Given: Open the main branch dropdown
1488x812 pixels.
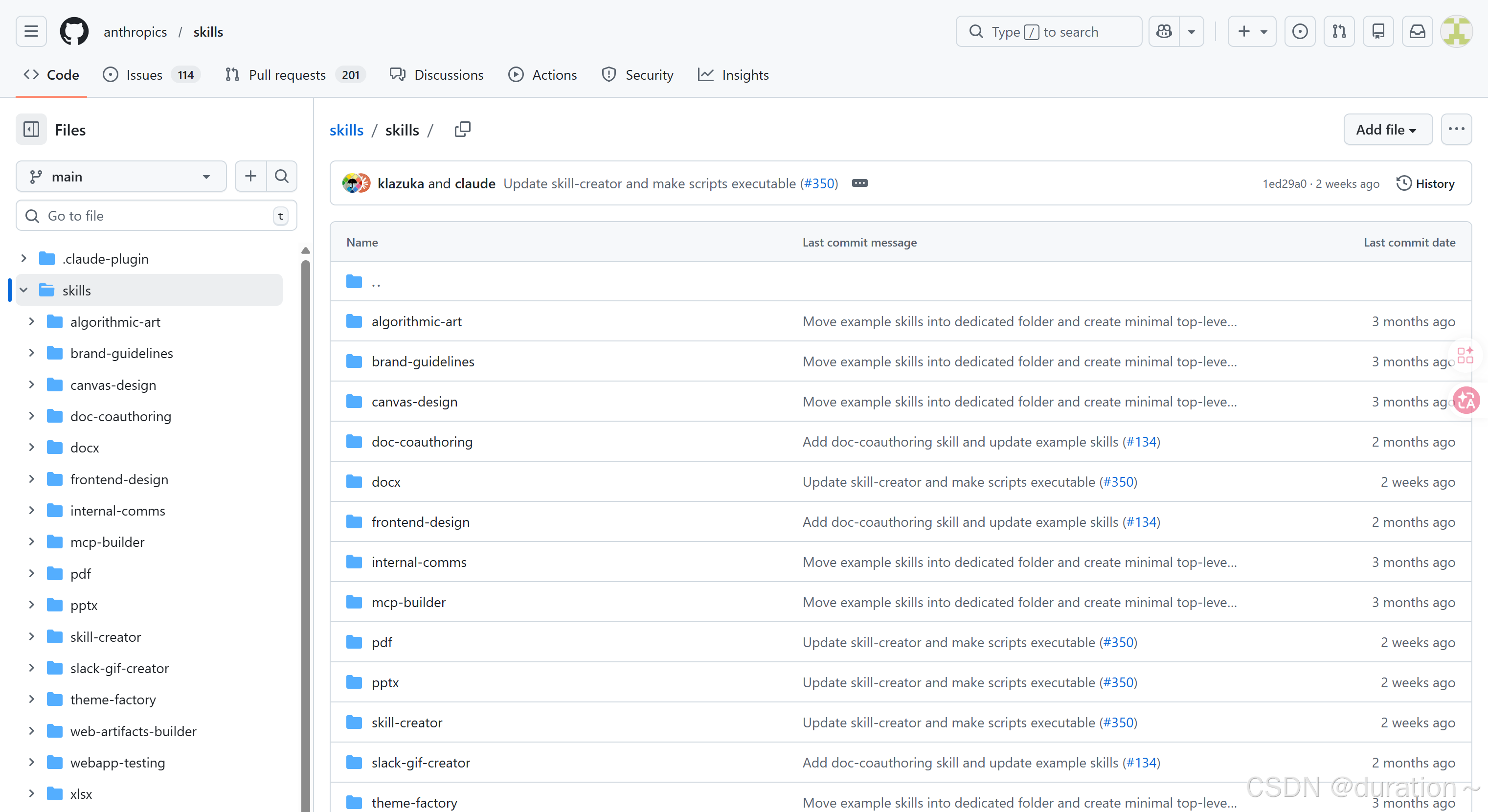Looking at the screenshot, I should pos(121,176).
